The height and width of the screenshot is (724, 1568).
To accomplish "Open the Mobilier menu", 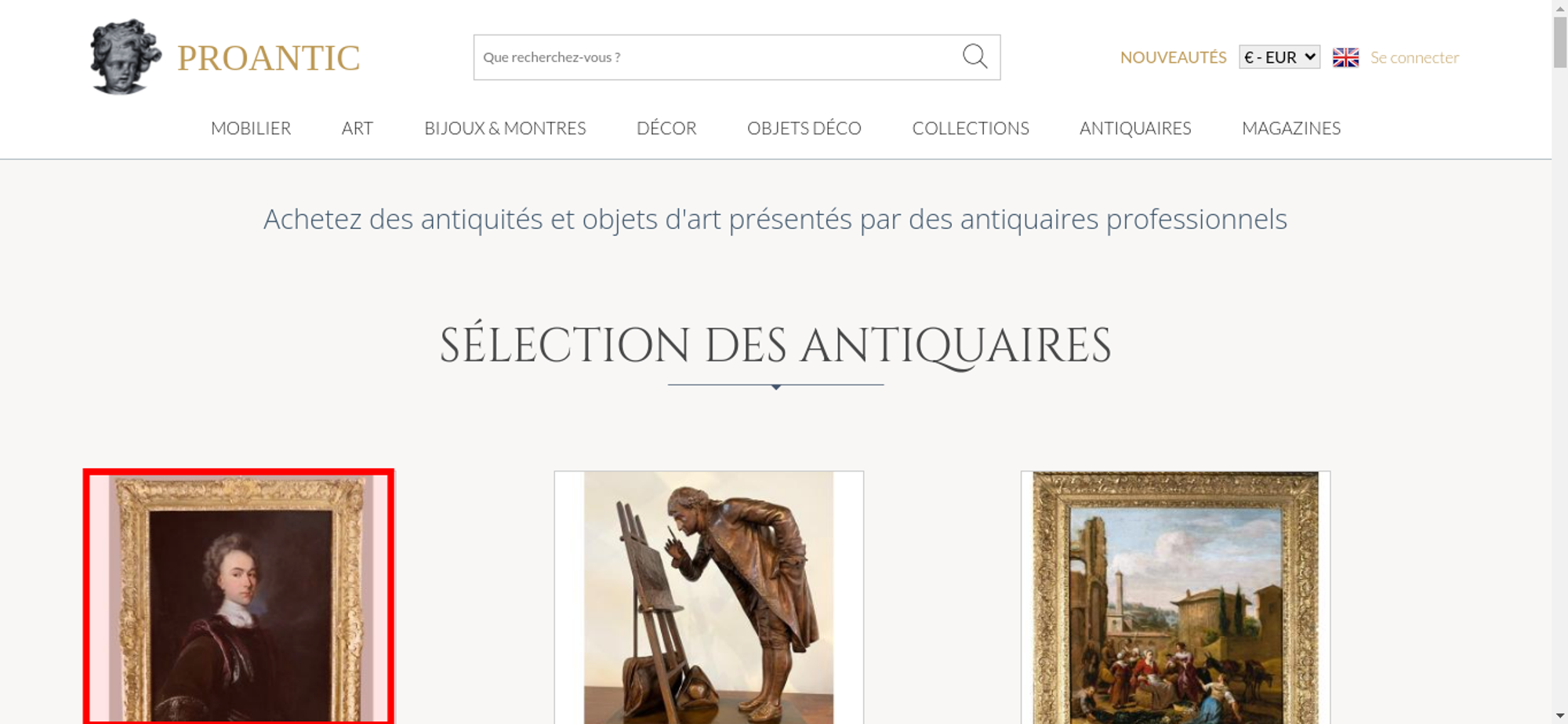I will pyautogui.click(x=251, y=128).
